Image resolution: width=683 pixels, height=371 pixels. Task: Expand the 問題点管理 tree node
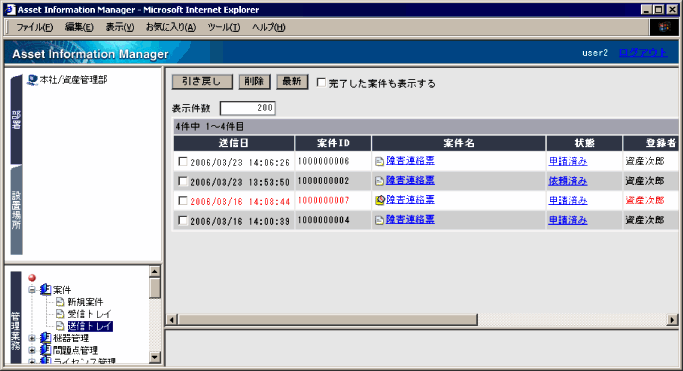[32, 350]
